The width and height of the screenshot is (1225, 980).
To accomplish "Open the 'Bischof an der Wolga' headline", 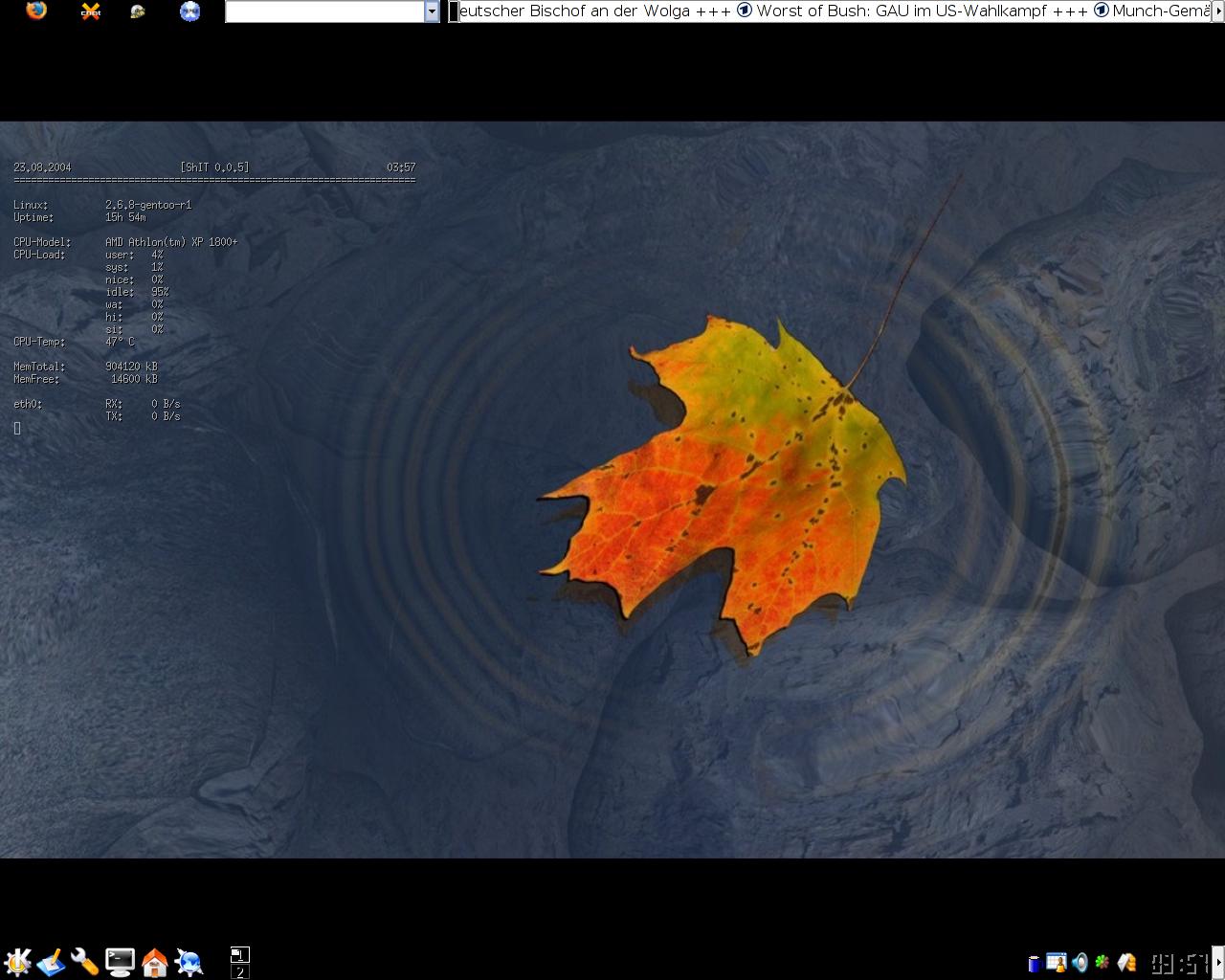I will [593, 11].
